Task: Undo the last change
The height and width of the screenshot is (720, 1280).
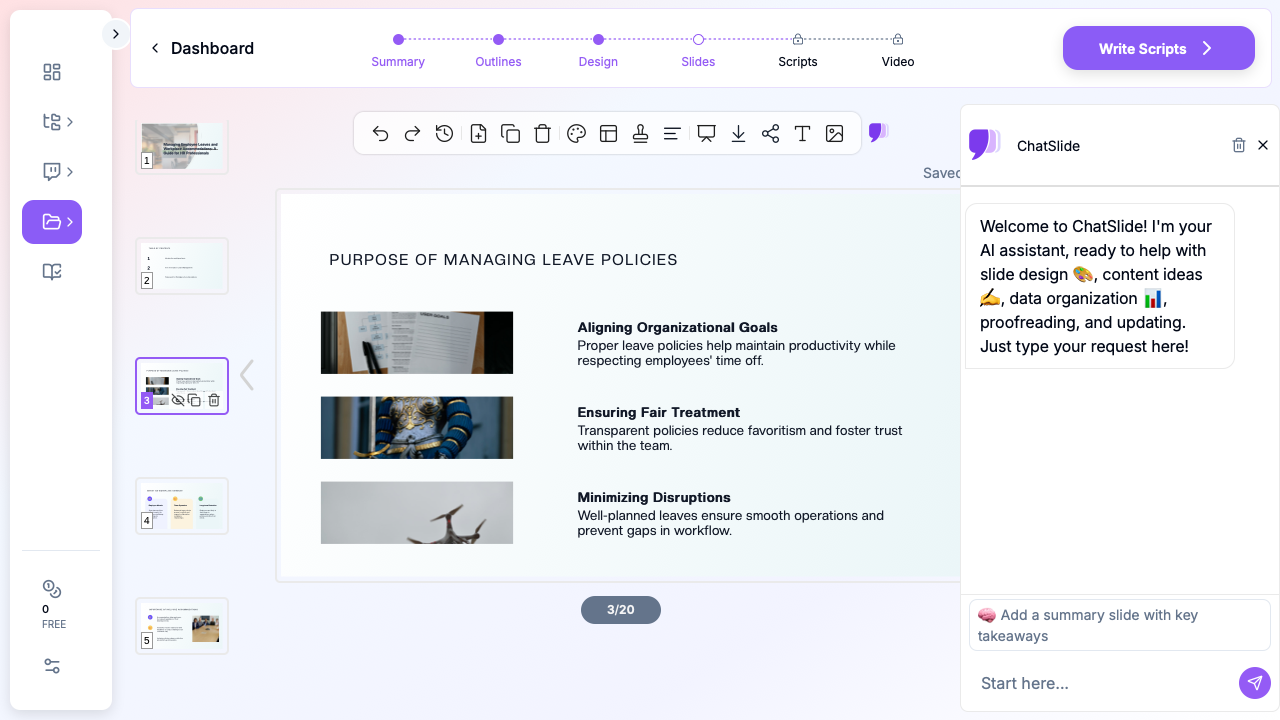Action: pos(380,133)
